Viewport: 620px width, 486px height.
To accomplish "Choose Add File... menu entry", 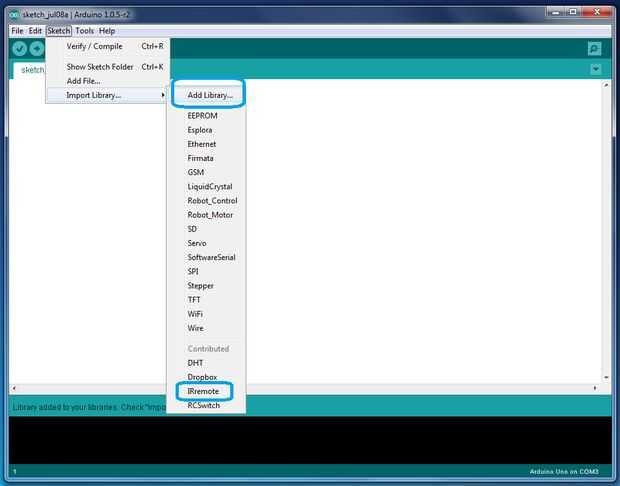I will (x=108, y=81).
